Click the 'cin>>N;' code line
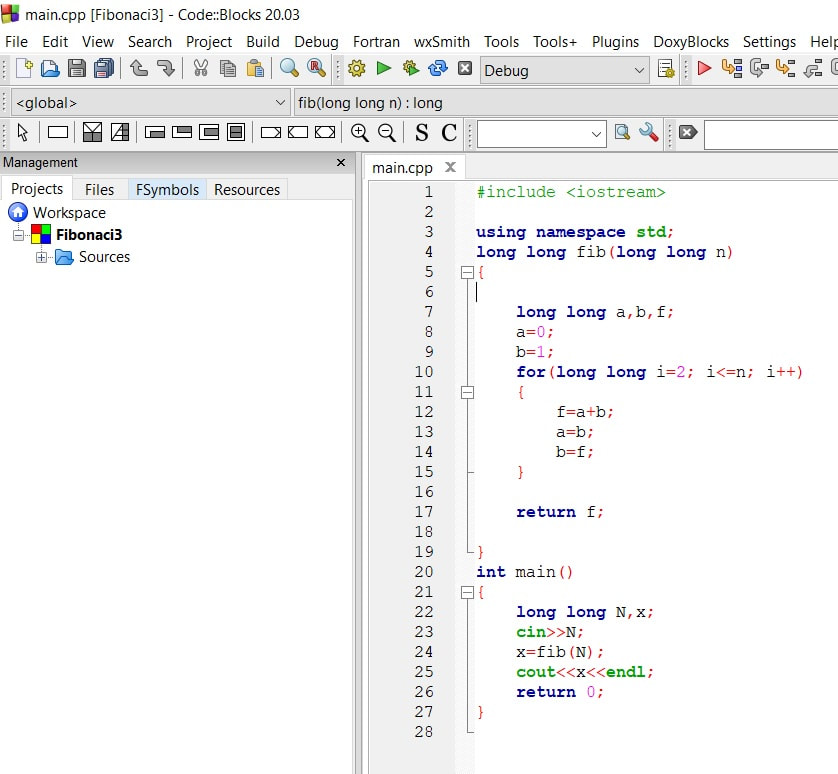 [x=549, y=632]
